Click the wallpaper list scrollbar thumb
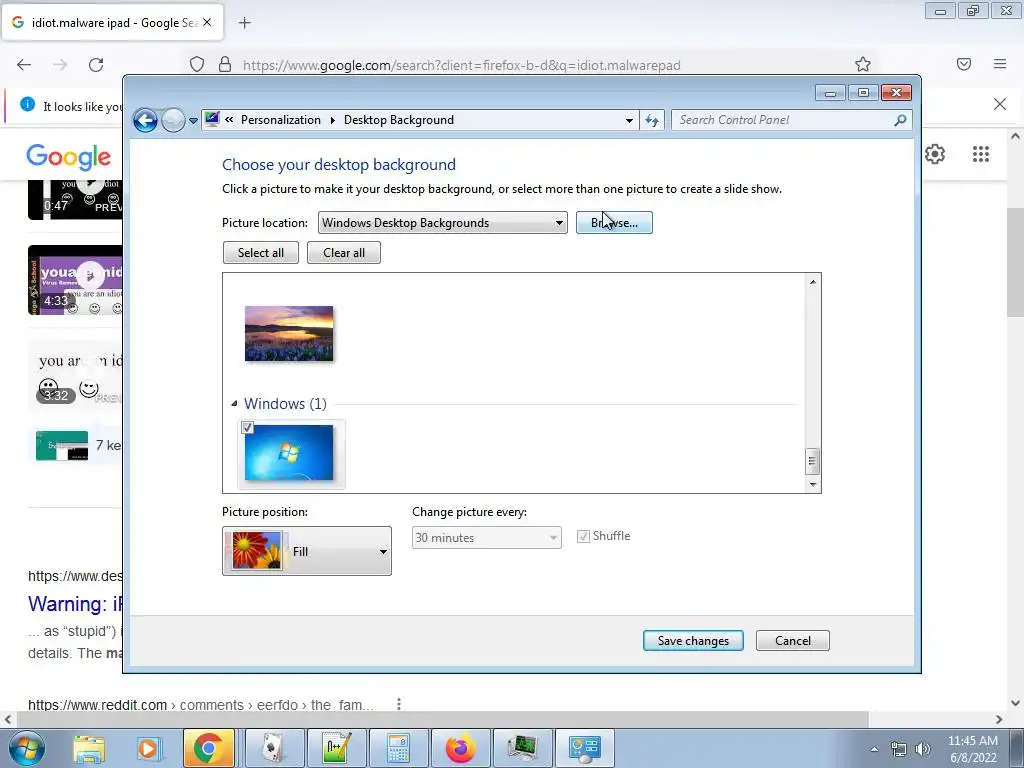 [x=813, y=461]
